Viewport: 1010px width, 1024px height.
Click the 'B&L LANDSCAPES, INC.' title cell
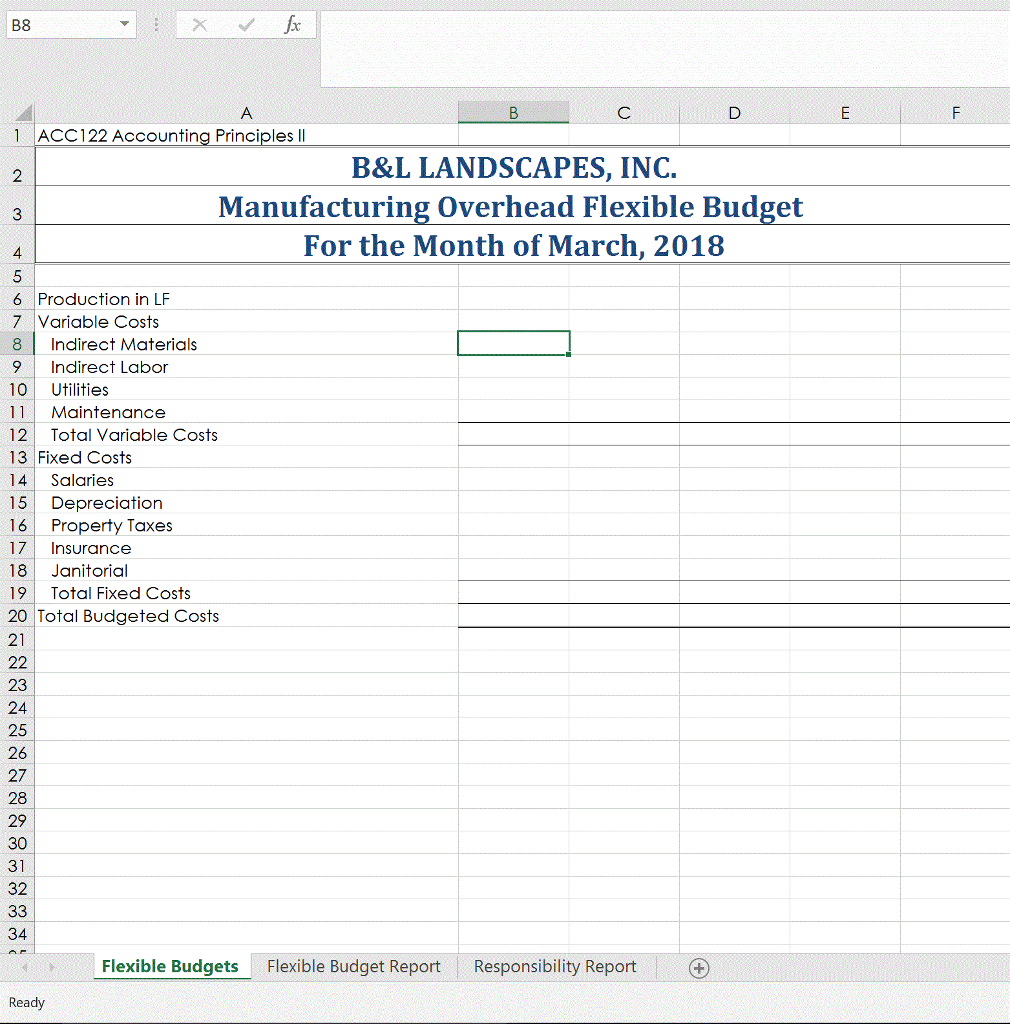click(522, 167)
